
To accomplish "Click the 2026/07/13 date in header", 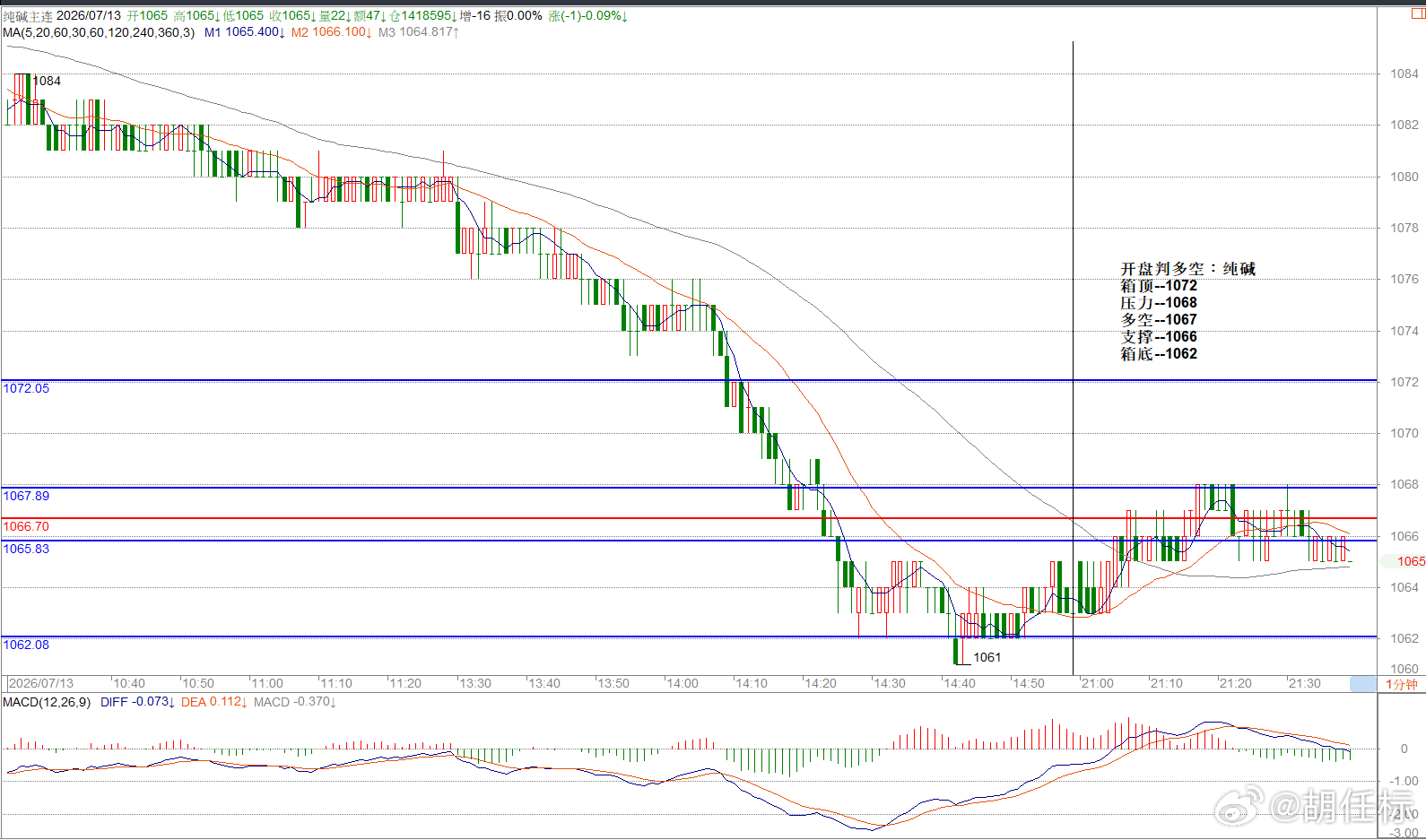I will pyautogui.click(x=89, y=16).
